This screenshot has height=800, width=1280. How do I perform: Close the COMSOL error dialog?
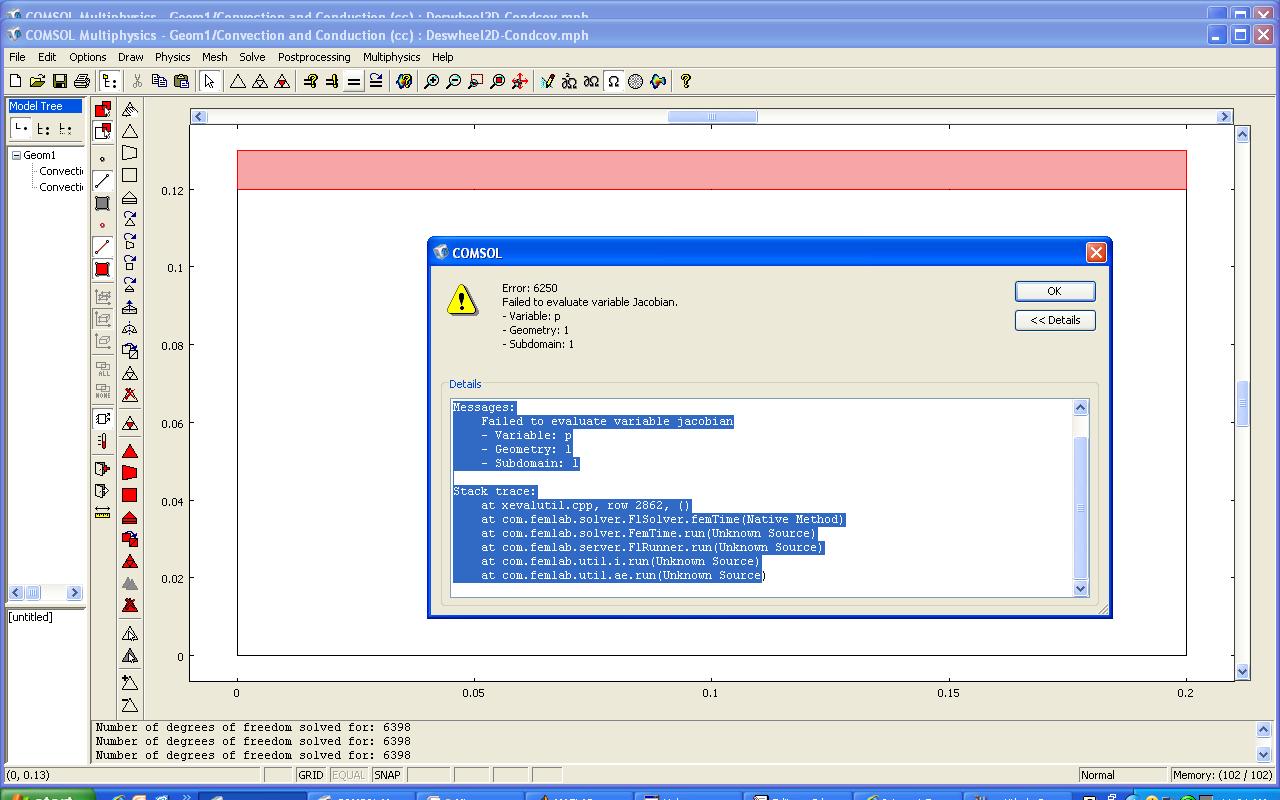pyautogui.click(x=1096, y=253)
